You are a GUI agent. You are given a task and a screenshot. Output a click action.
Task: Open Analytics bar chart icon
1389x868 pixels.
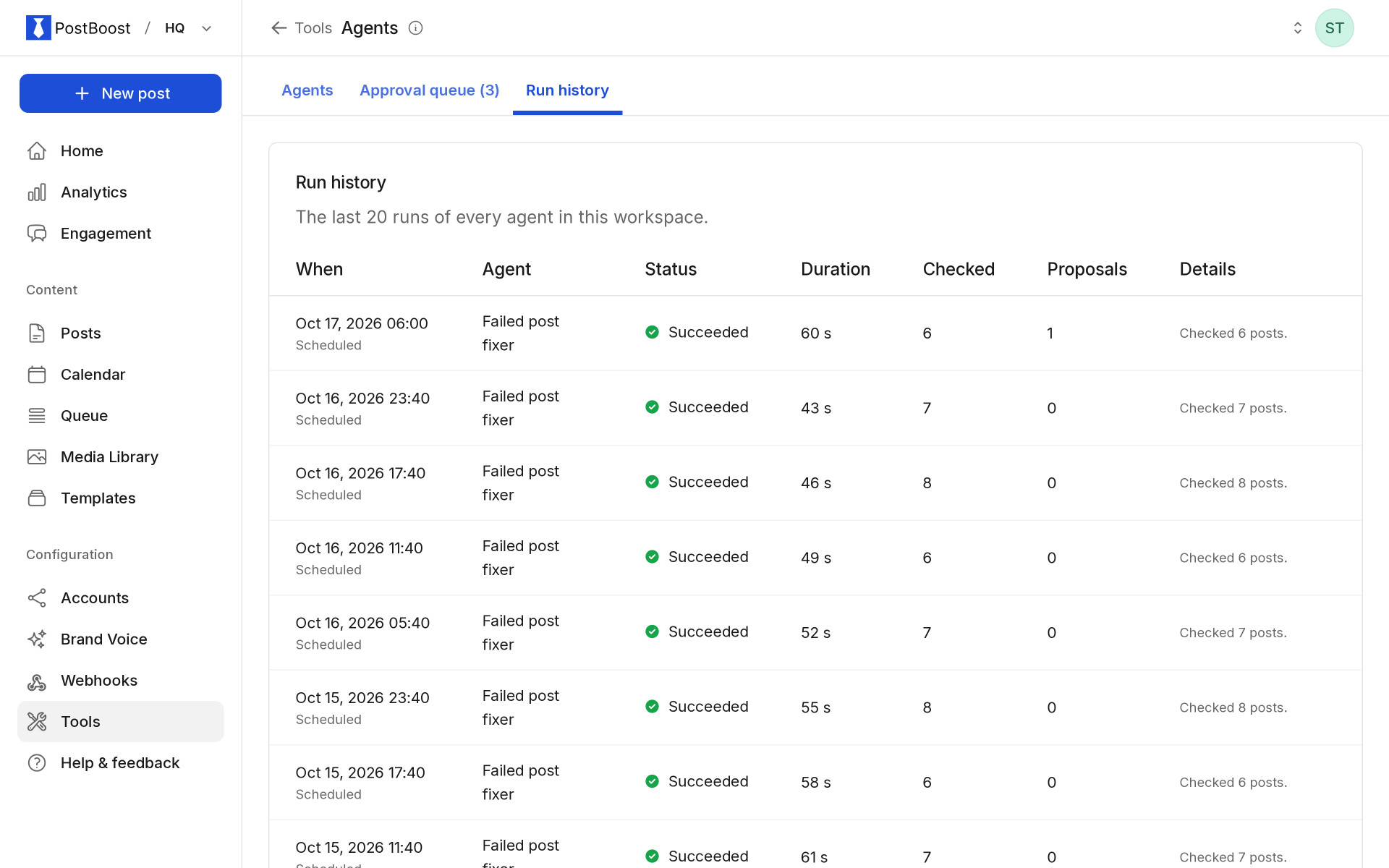click(x=37, y=192)
